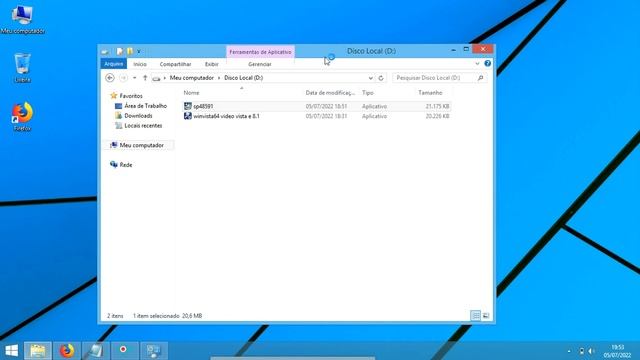The width and height of the screenshot is (640, 360).
Task: Launch Firefox from desktop shortcut
Action: (22, 116)
